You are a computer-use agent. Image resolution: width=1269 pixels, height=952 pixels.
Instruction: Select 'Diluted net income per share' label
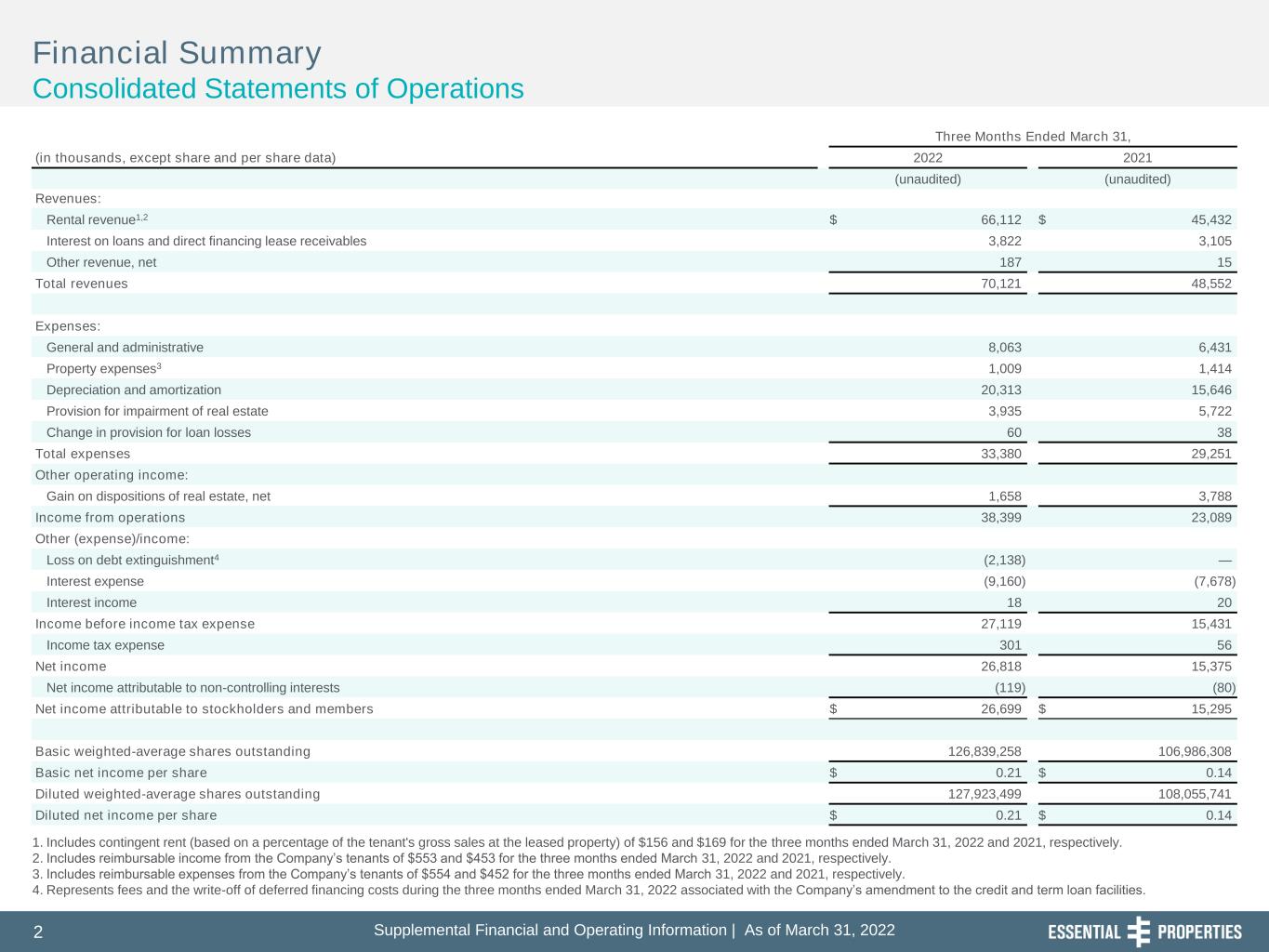[x=126, y=815]
